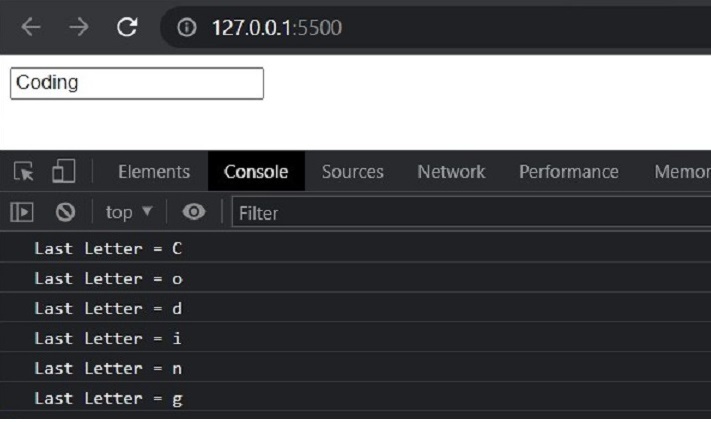
Task: Switch to the Sources tab
Action: coord(352,172)
